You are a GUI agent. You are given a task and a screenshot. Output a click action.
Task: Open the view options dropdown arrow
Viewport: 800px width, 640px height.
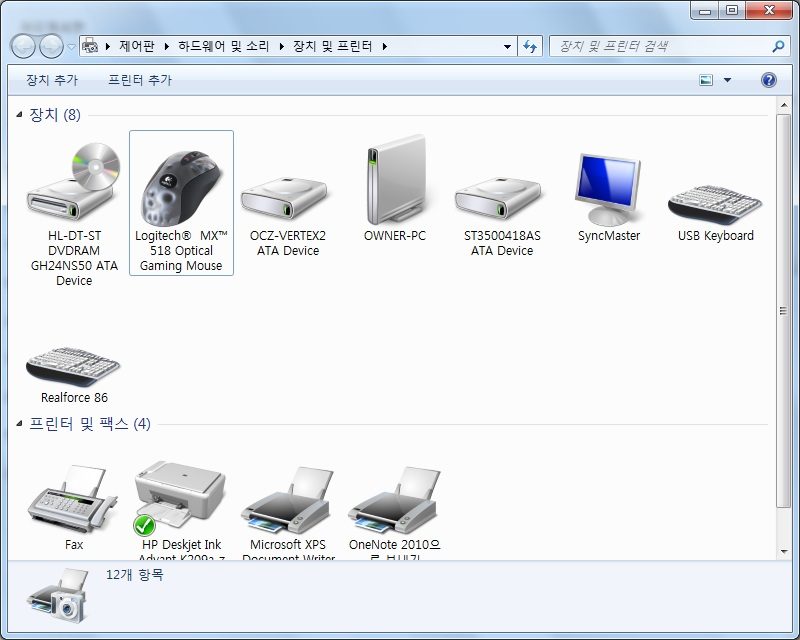coord(728,80)
